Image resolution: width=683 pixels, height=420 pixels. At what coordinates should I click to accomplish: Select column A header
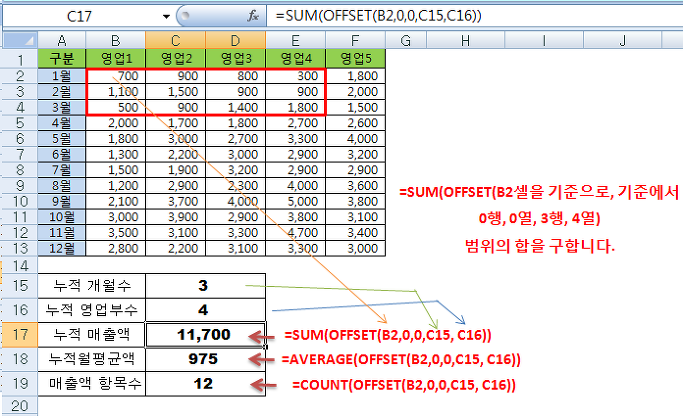coord(62,41)
